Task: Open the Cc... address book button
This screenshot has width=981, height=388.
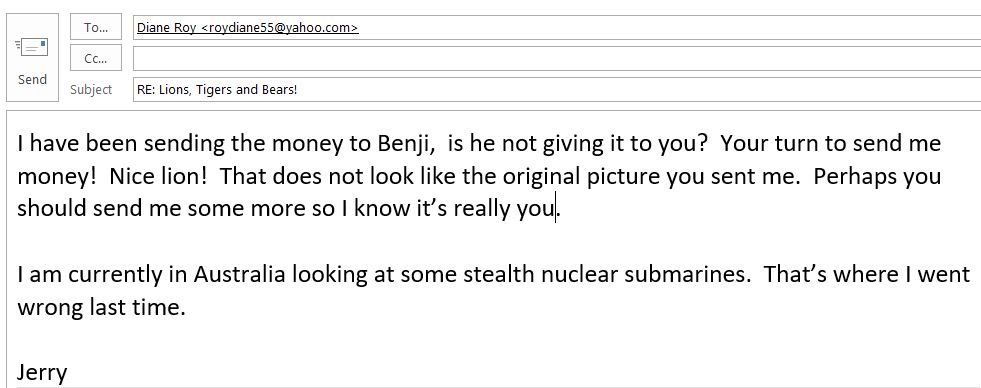Action: point(96,58)
